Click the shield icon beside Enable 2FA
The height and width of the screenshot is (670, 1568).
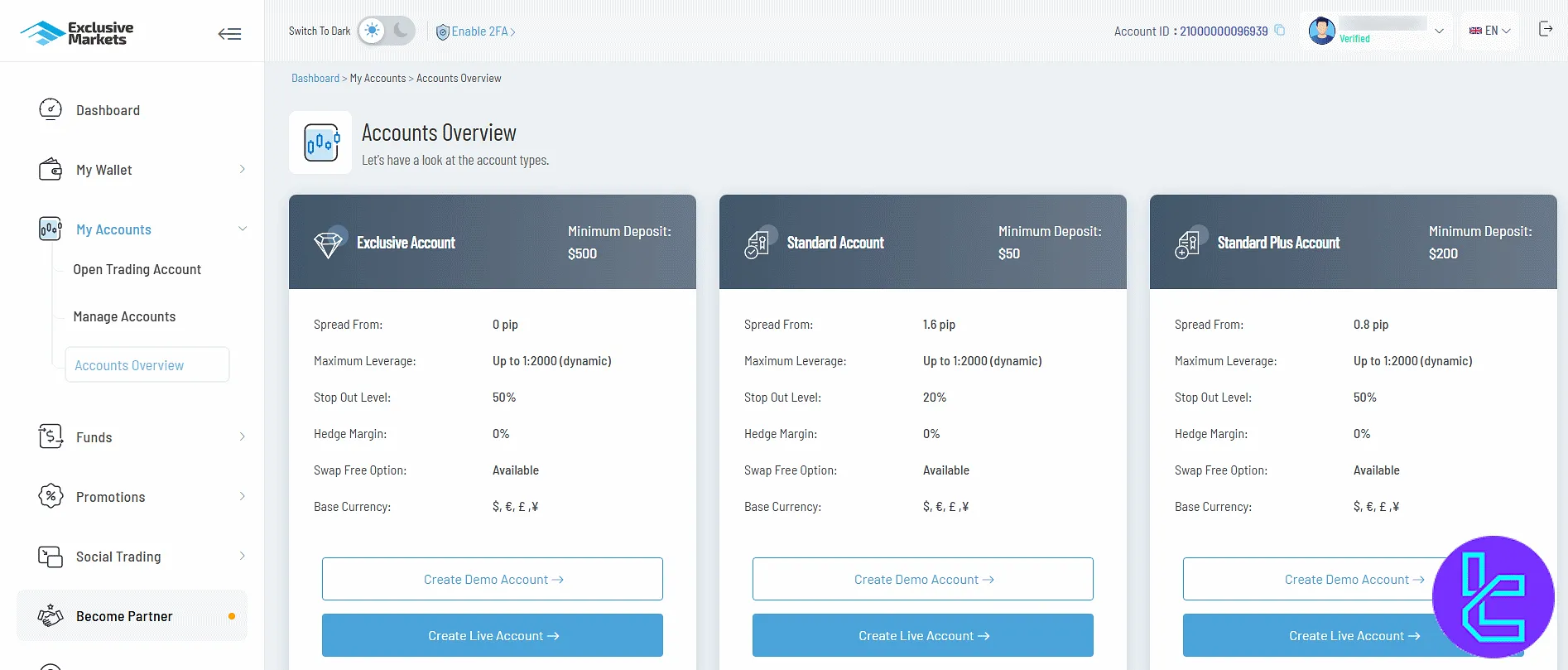(443, 31)
